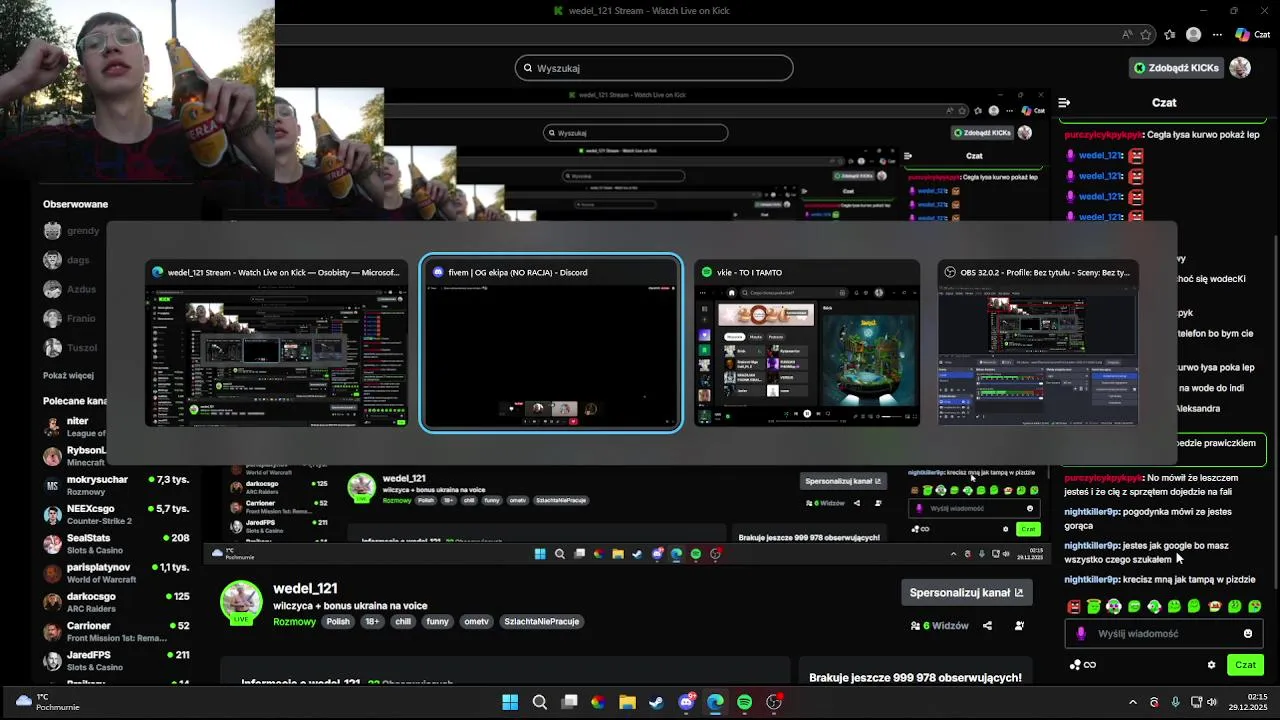Open recommended channel 'mokrysuchar'
The height and width of the screenshot is (720, 1280).
pyautogui.click(x=116, y=485)
